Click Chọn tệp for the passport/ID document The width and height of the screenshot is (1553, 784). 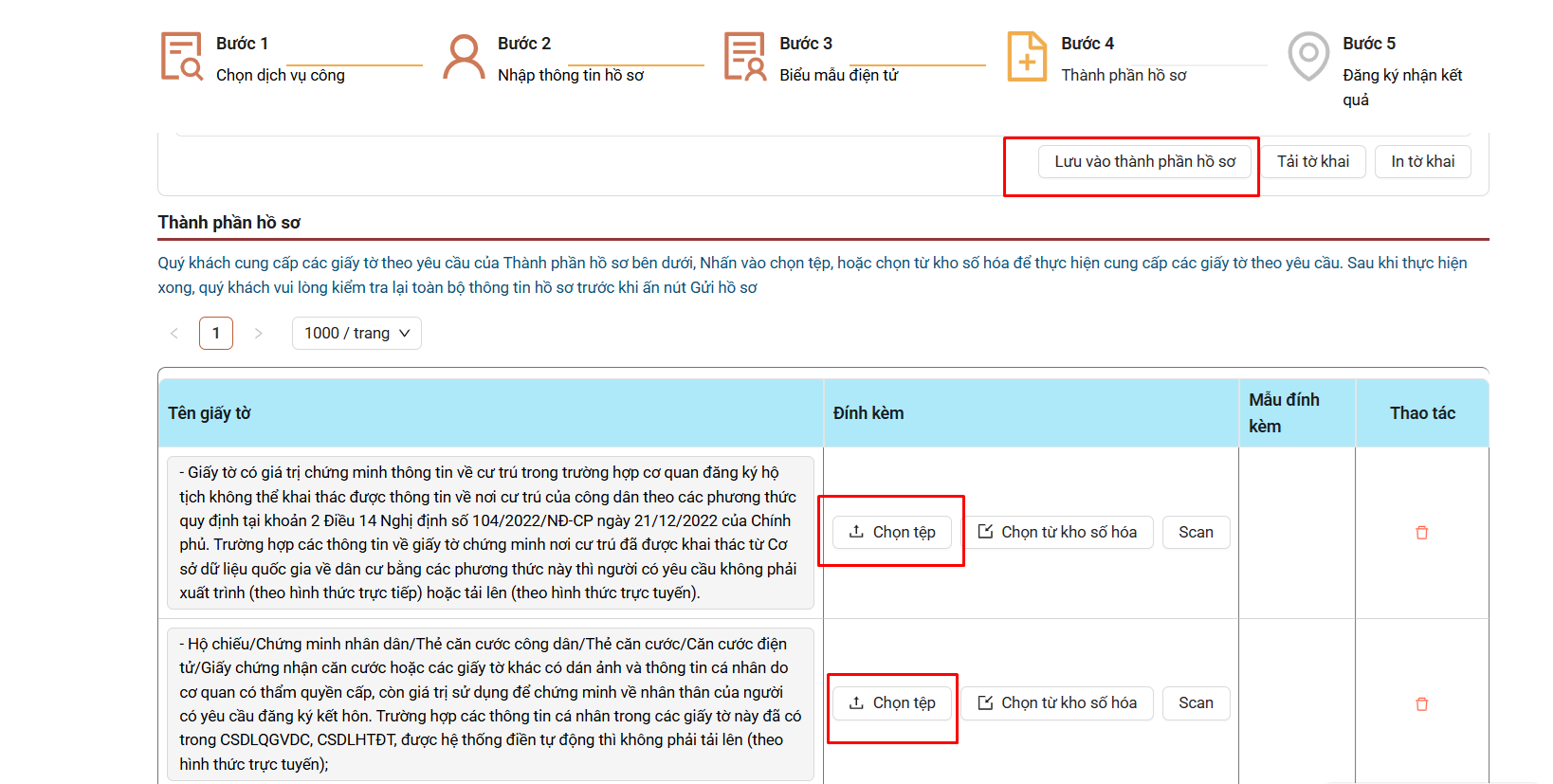pos(892,702)
